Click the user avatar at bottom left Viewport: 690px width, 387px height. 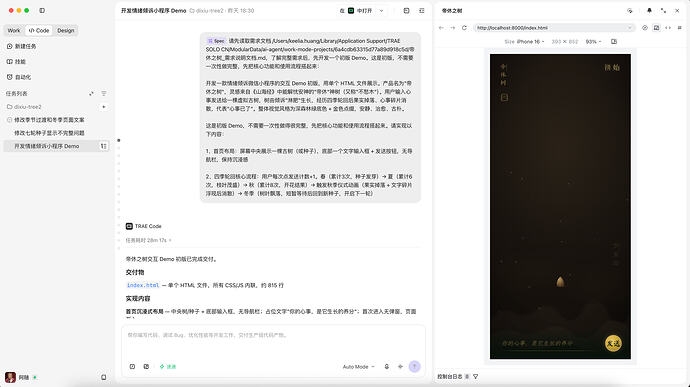(x=11, y=377)
